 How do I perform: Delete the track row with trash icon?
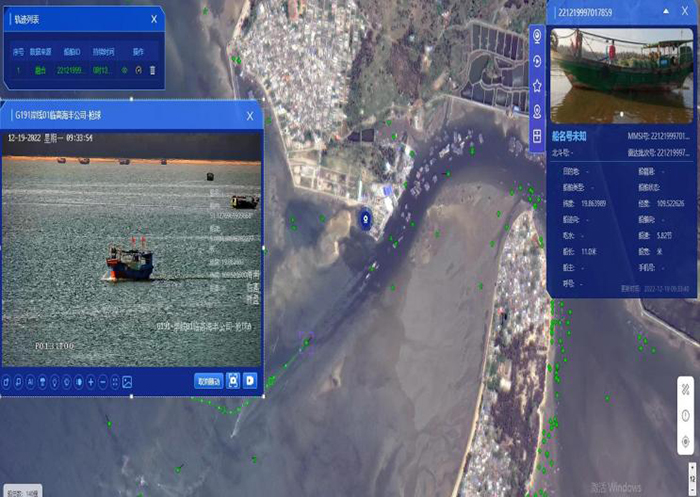click(x=152, y=70)
